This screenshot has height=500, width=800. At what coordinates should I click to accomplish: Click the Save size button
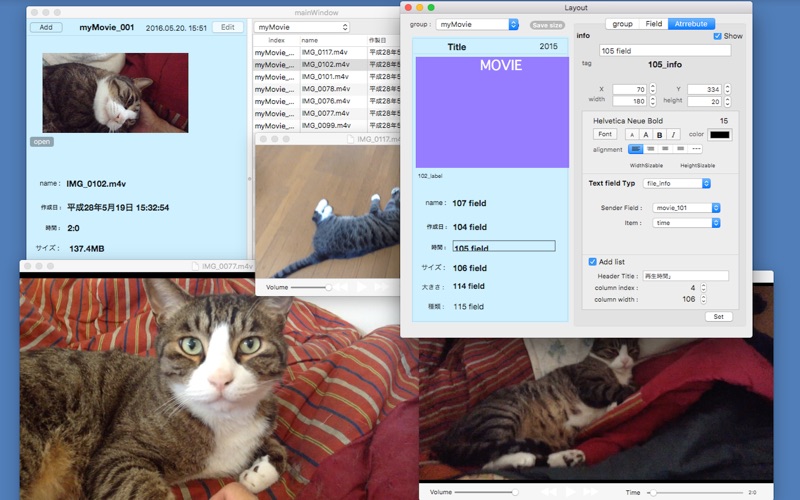click(x=547, y=25)
